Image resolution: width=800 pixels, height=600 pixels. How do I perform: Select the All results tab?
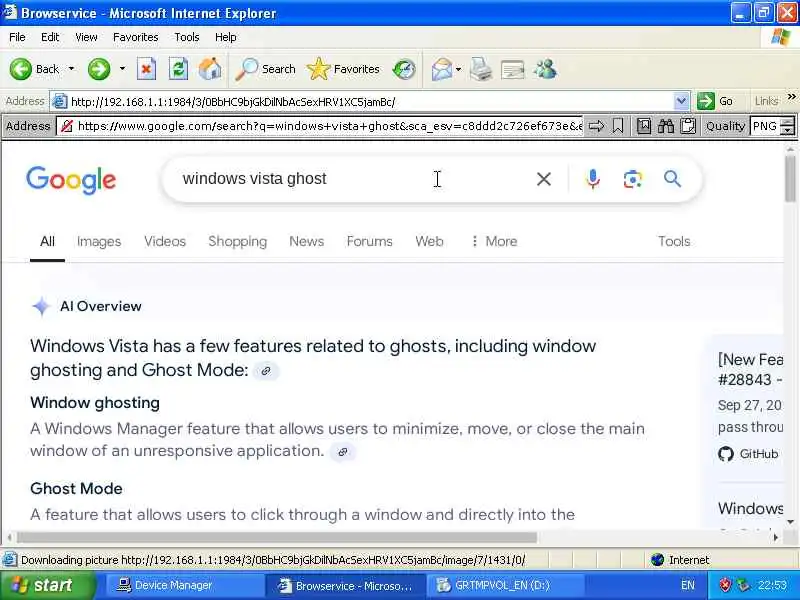pos(47,241)
